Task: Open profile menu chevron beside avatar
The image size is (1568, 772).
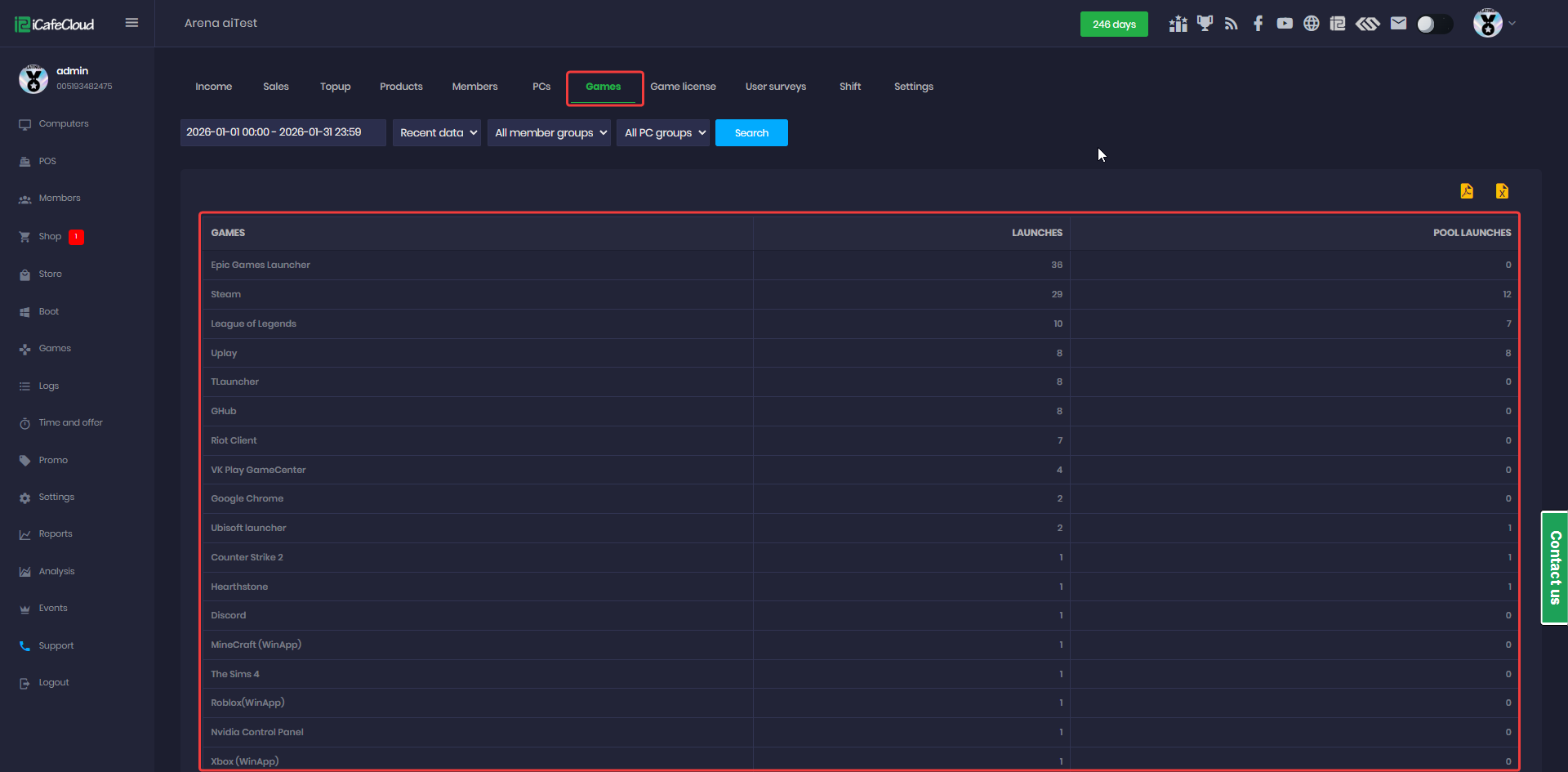Action: [1512, 24]
